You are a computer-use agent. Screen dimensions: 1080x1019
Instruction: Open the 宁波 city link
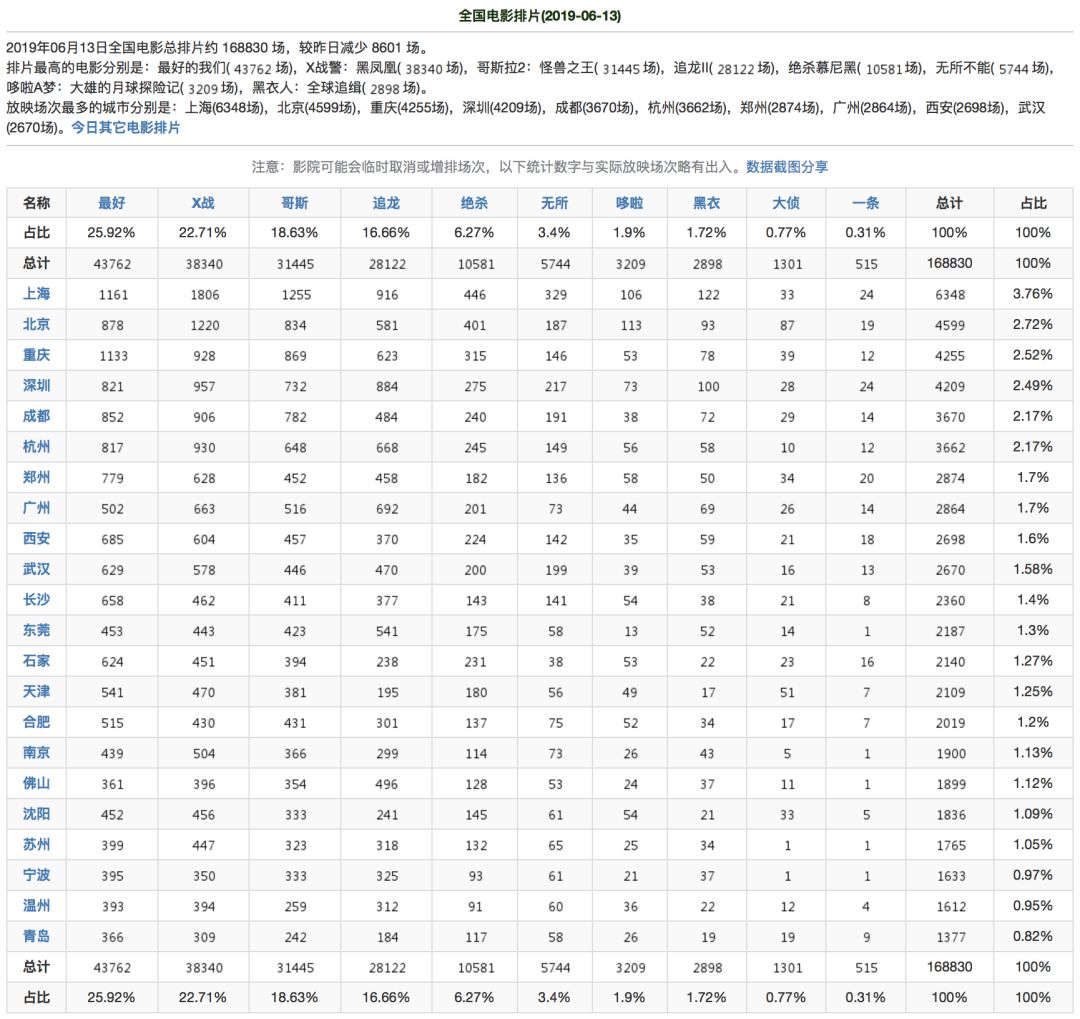point(37,876)
